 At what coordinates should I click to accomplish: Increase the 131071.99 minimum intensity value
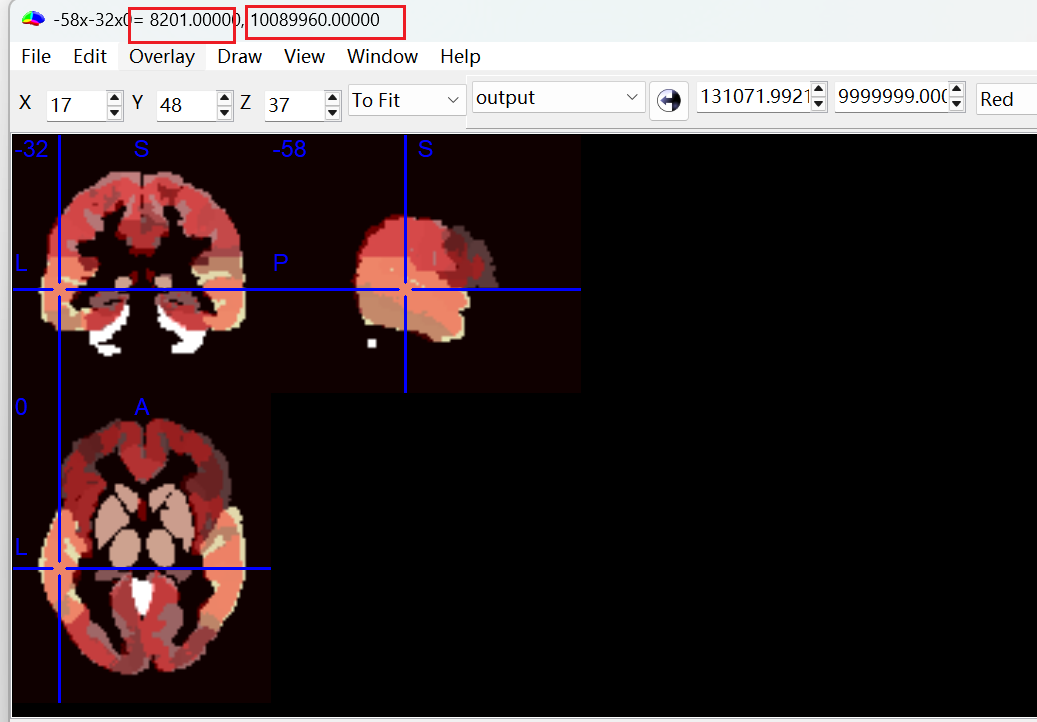[x=819, y=90]
